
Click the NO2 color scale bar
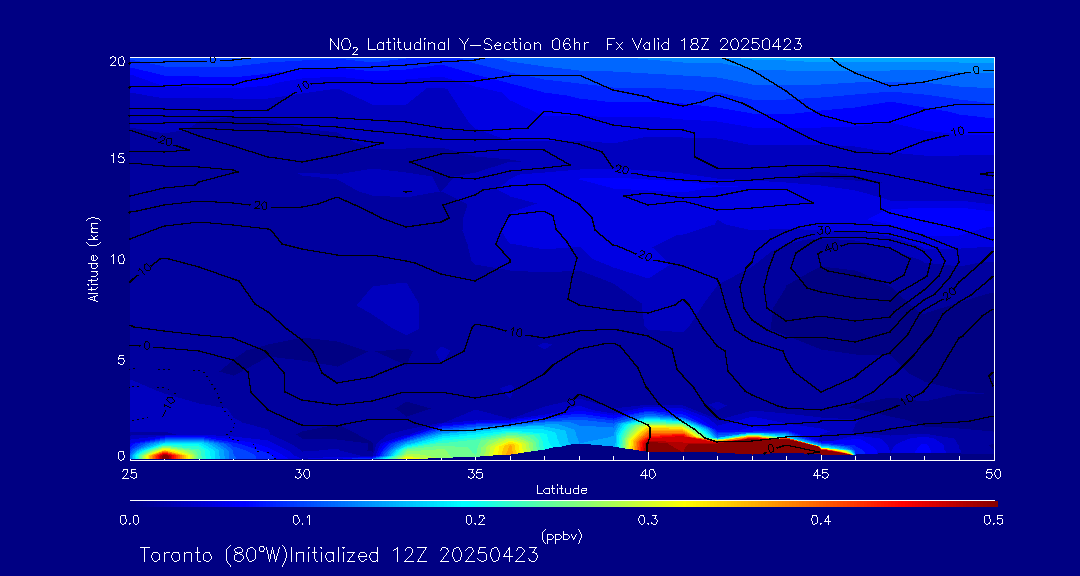coord(563,504)
